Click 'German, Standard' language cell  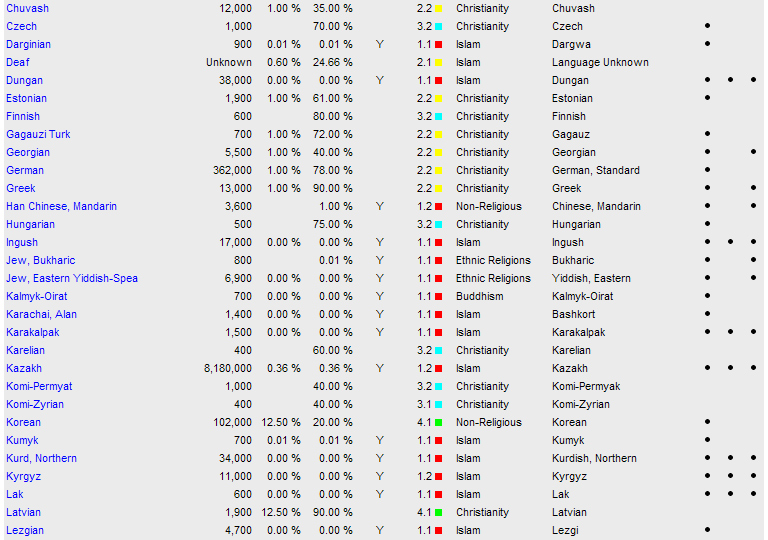596,171
